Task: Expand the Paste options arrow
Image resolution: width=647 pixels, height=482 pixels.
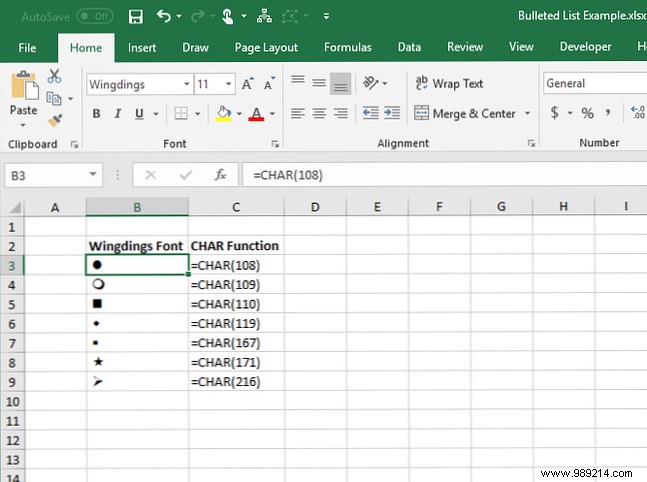Action: pyautogui.click(x=23, y=125)
